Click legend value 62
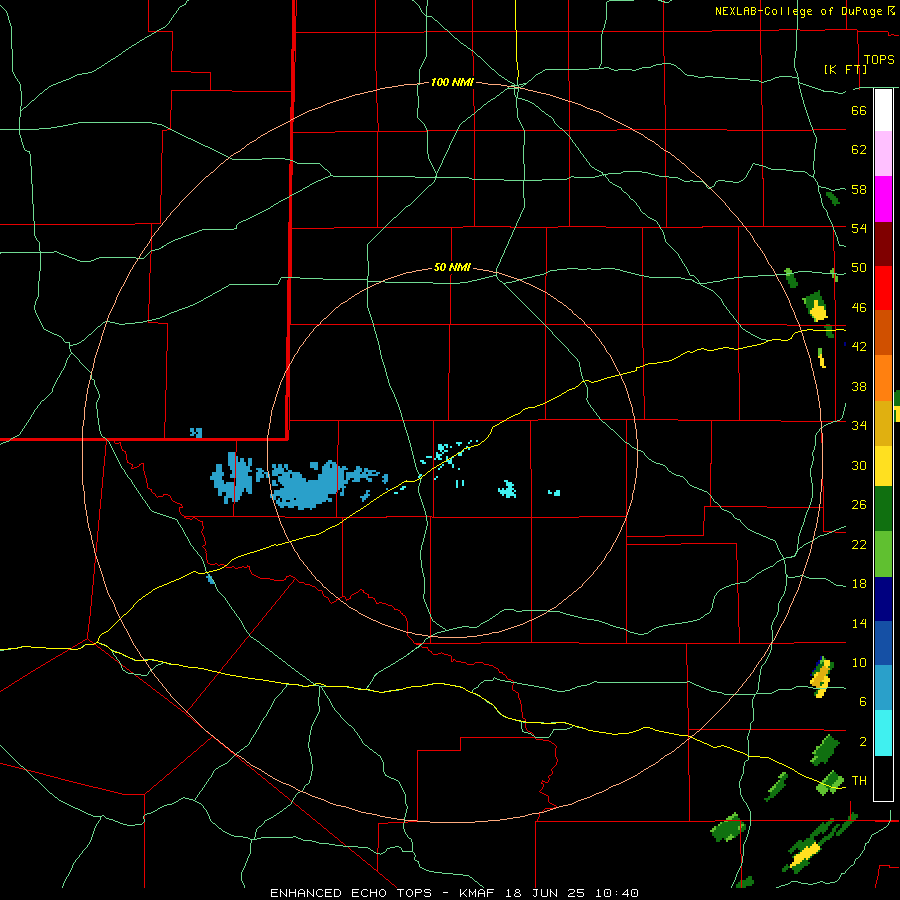The image size is (900, 900). click(x=859, y=150)
